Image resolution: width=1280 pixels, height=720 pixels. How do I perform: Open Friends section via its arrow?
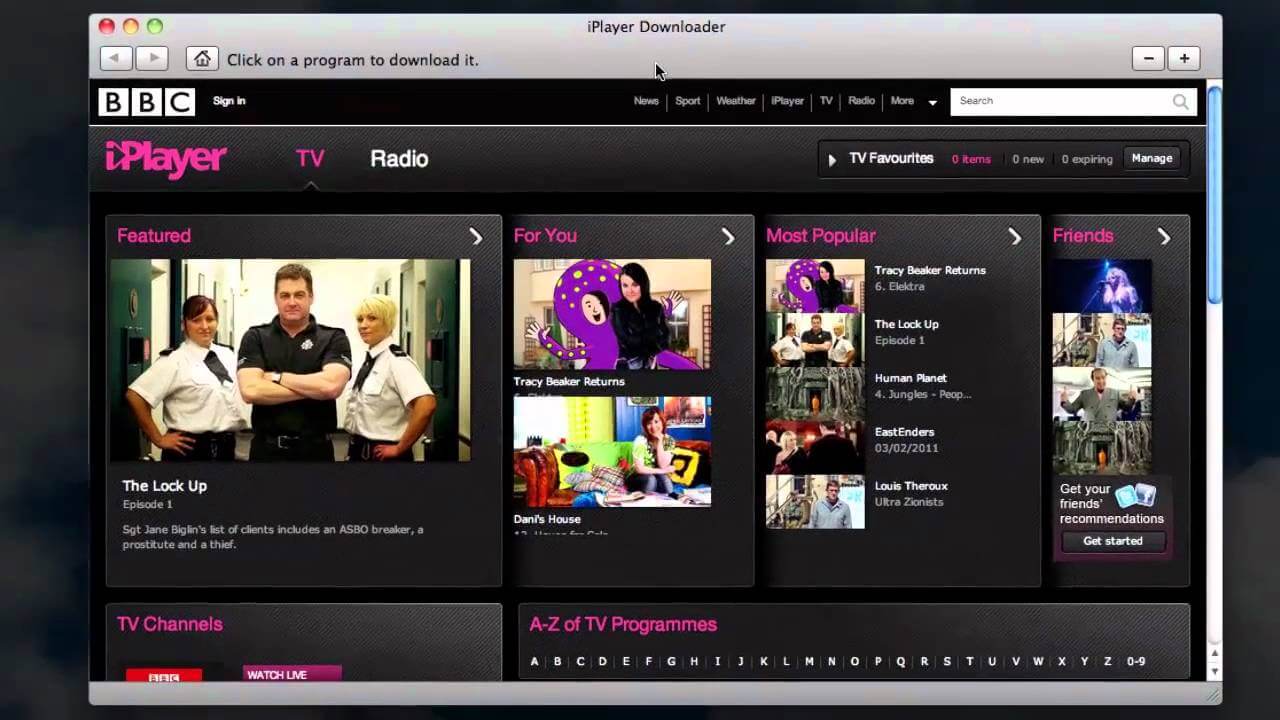[x=1164, y=236]
